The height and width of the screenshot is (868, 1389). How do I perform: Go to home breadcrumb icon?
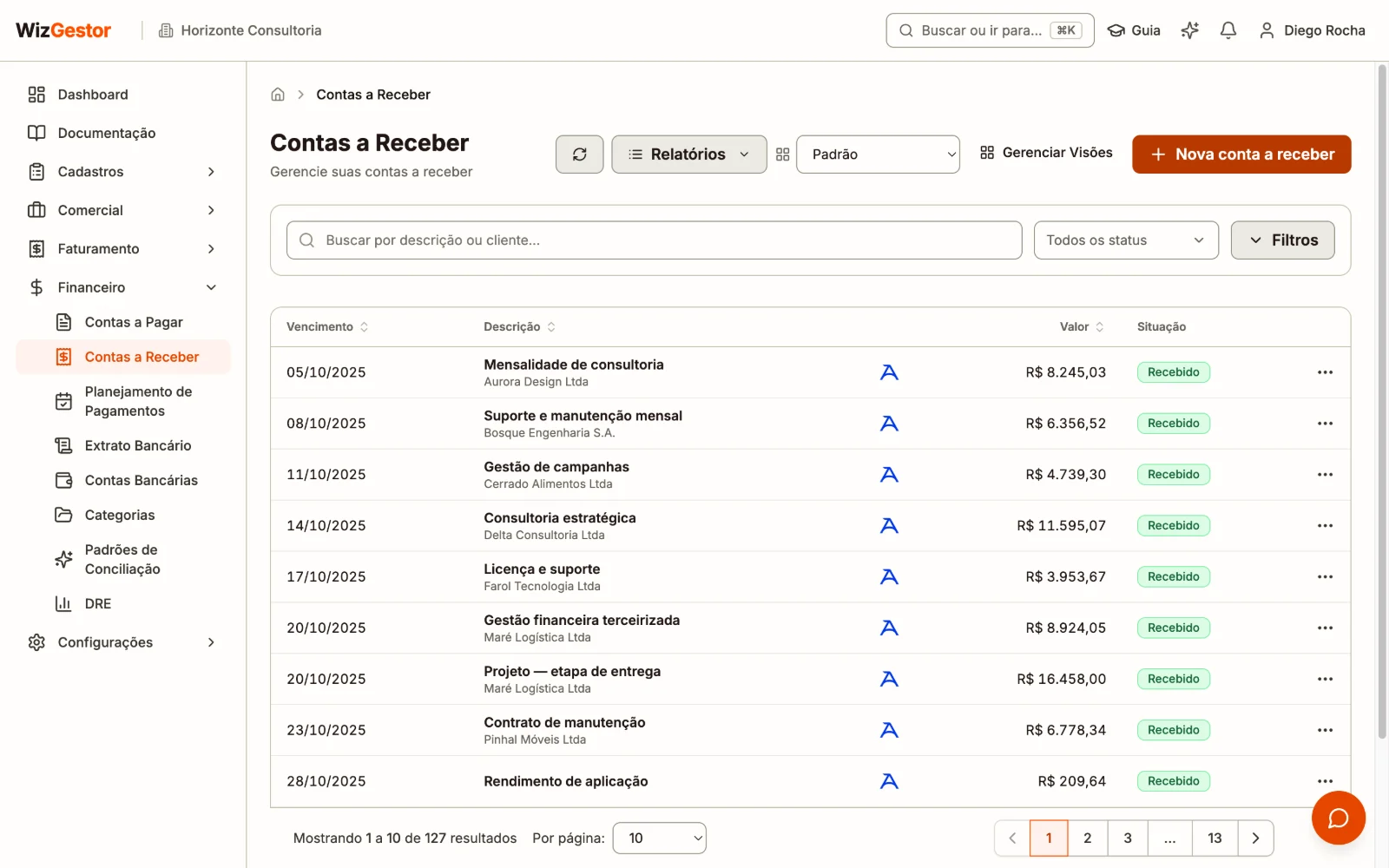tap(278, 95)
